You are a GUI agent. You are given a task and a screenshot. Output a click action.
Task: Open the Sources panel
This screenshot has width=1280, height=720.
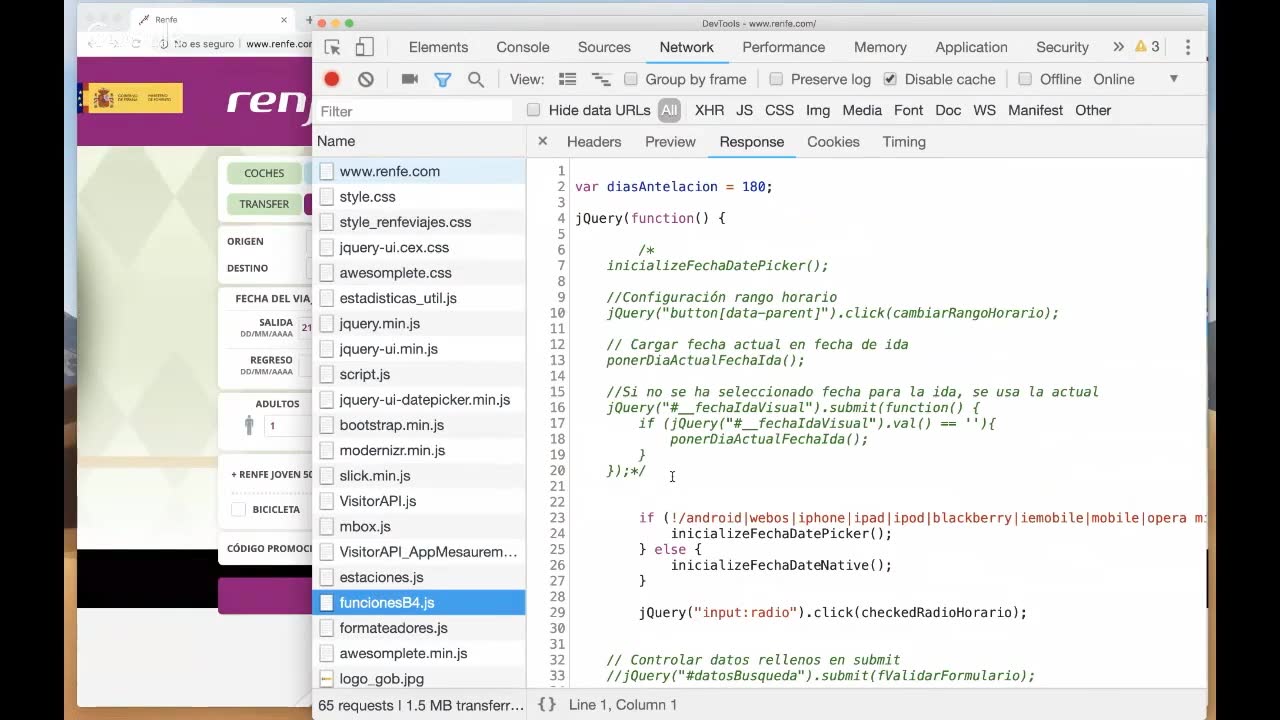pyautogui.click(x=604, y=47)
